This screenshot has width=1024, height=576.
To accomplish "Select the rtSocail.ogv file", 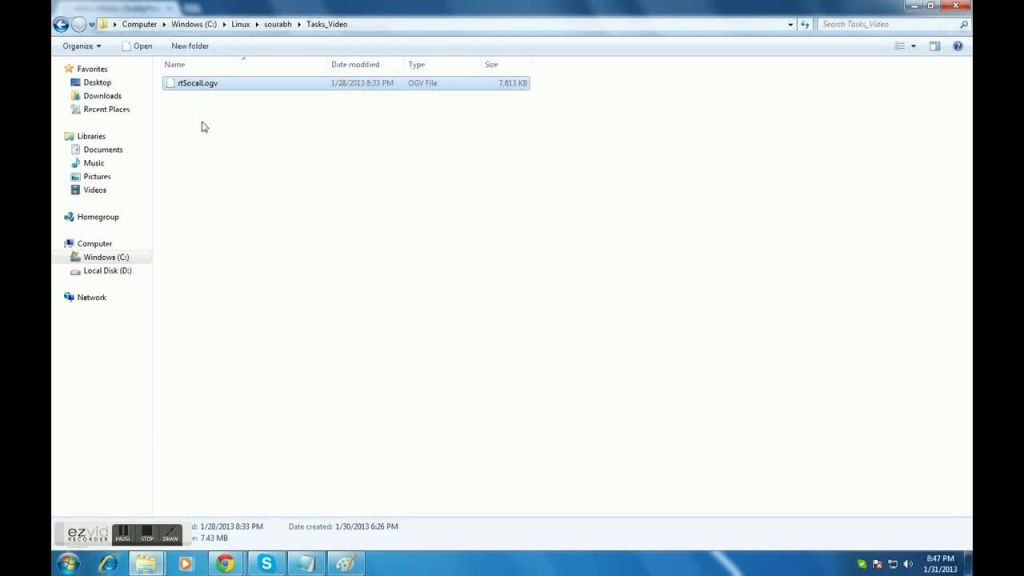I will pyautogui.click(x=197, y=83).
